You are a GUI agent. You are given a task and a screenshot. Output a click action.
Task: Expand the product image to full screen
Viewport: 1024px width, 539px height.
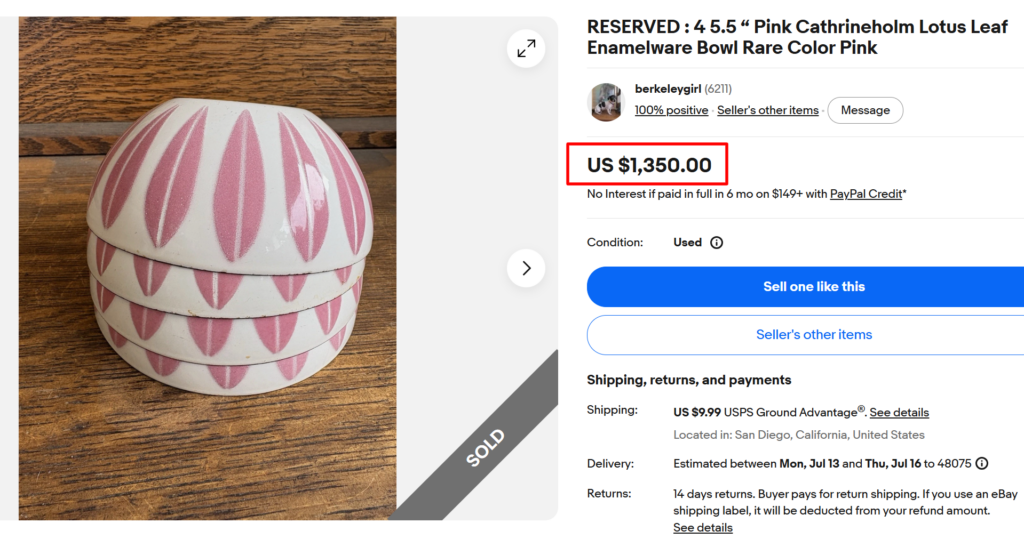[526, 48]
